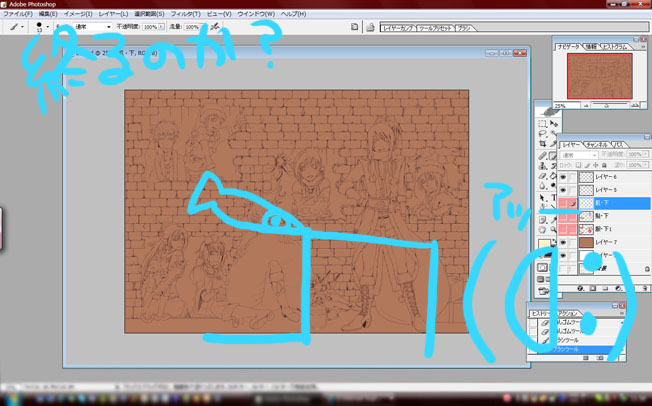Click add layer mask icon in Layers panel
The width and height of the screenshot is (652, 406).
point(593,288)
